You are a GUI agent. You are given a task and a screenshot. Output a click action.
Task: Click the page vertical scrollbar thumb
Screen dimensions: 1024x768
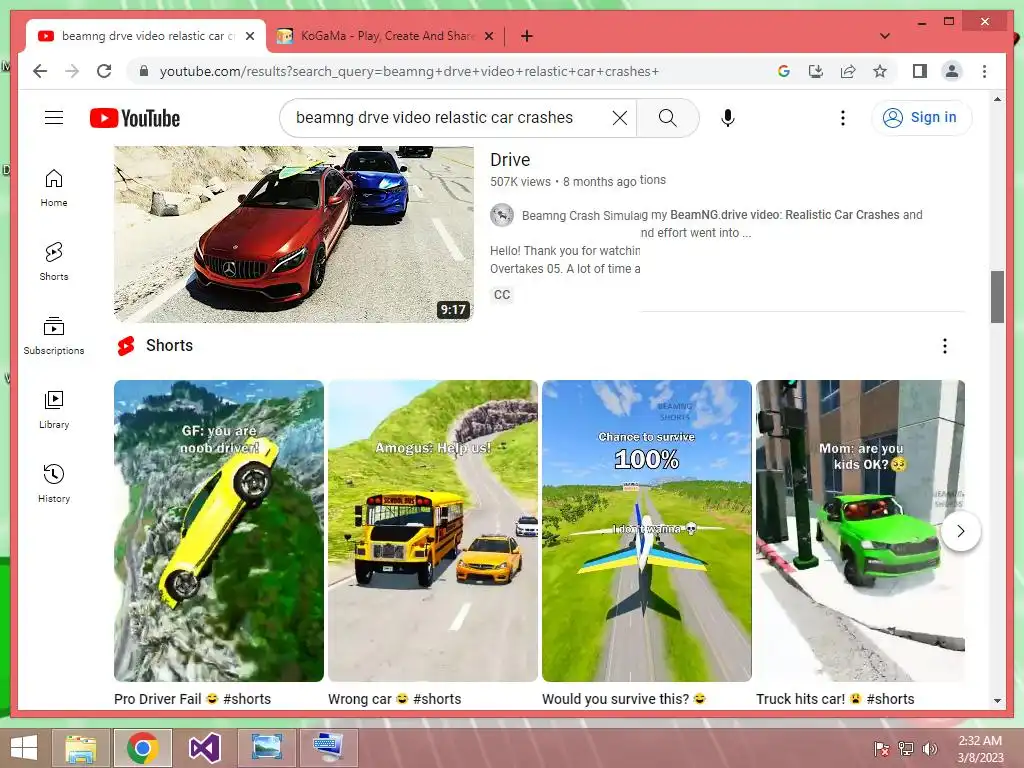997,296
